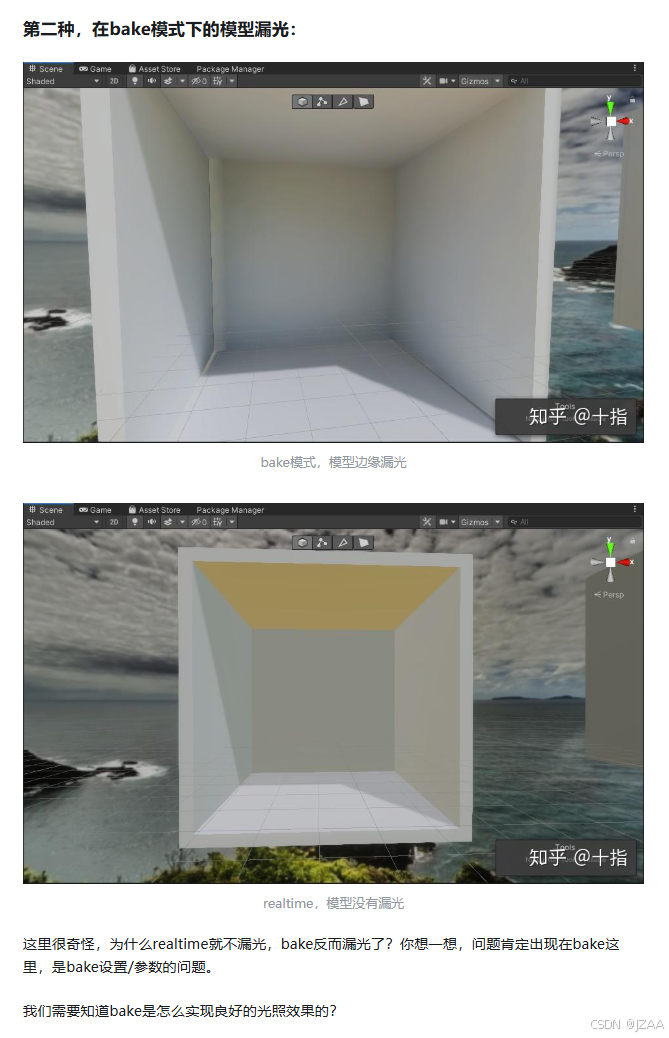
Task: Click the Persp label in the upper scene view
Action: [x=609, y=154]
